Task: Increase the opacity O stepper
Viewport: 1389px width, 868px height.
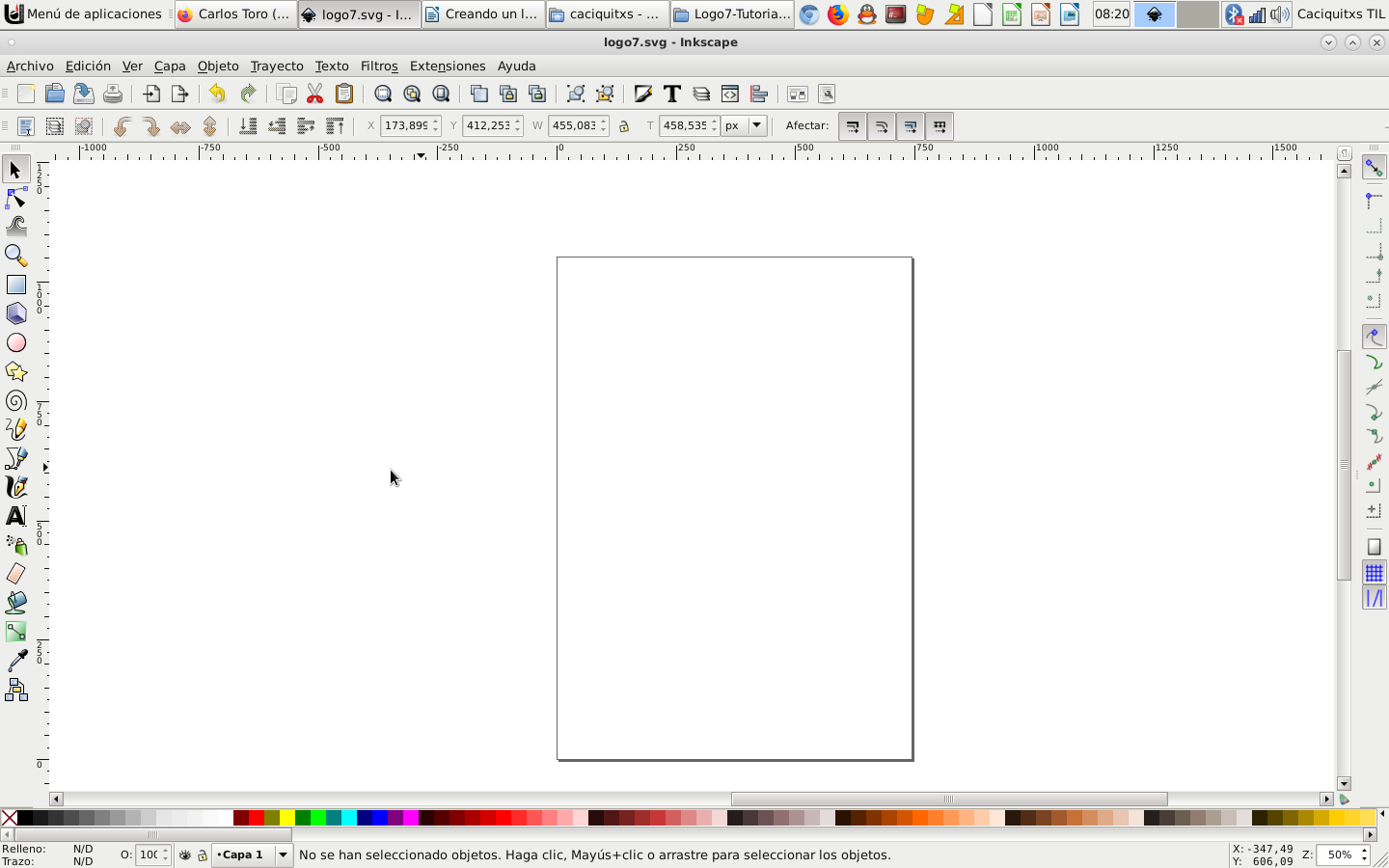Action: (x=166, y=851)
